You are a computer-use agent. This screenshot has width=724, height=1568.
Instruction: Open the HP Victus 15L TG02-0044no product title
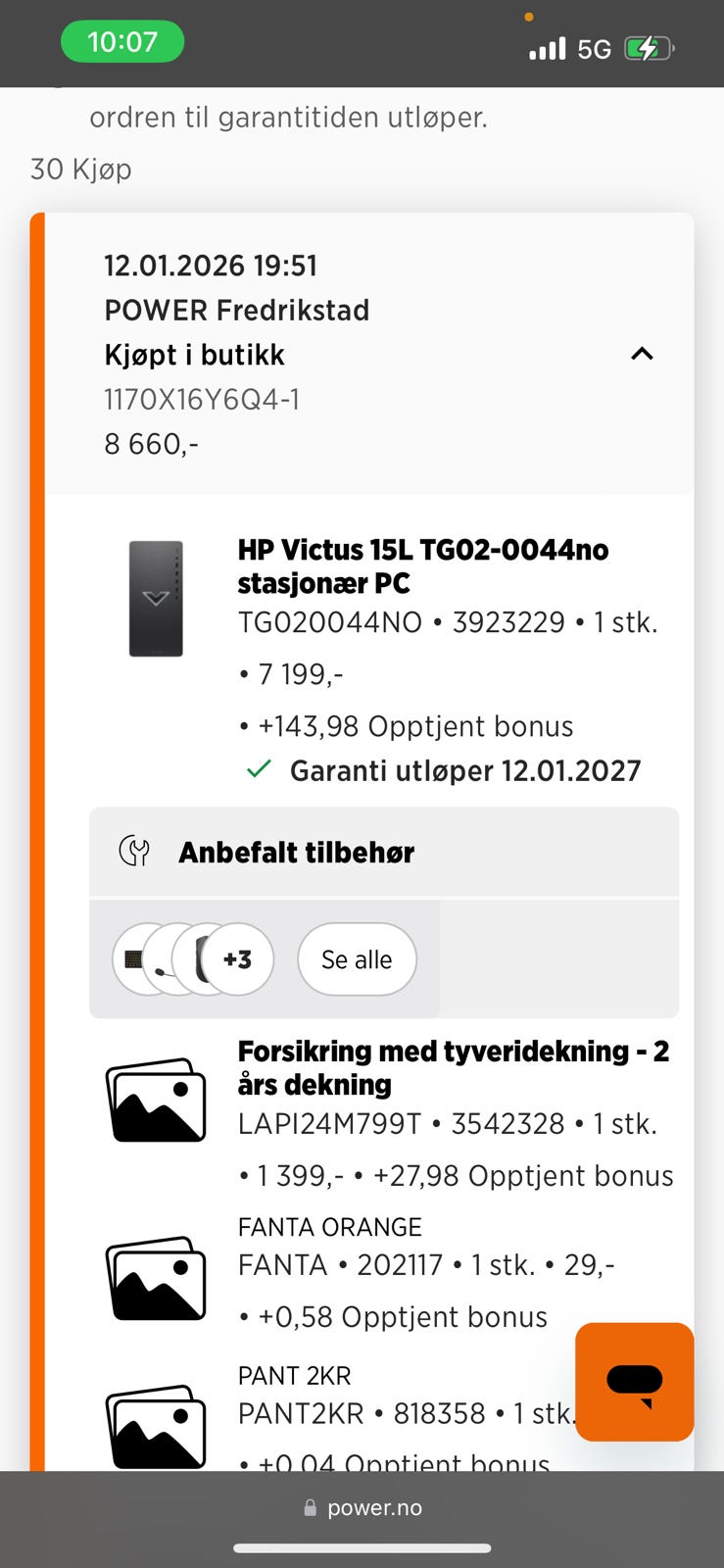[x=423, y=566]
